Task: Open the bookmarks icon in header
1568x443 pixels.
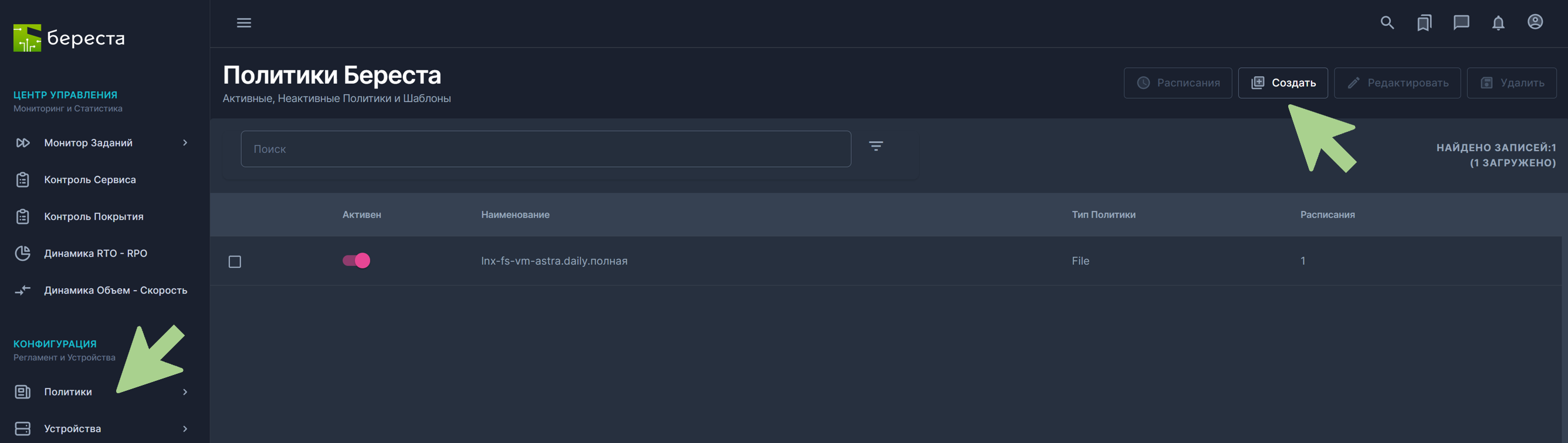Action: click(x=1424, y=23)
